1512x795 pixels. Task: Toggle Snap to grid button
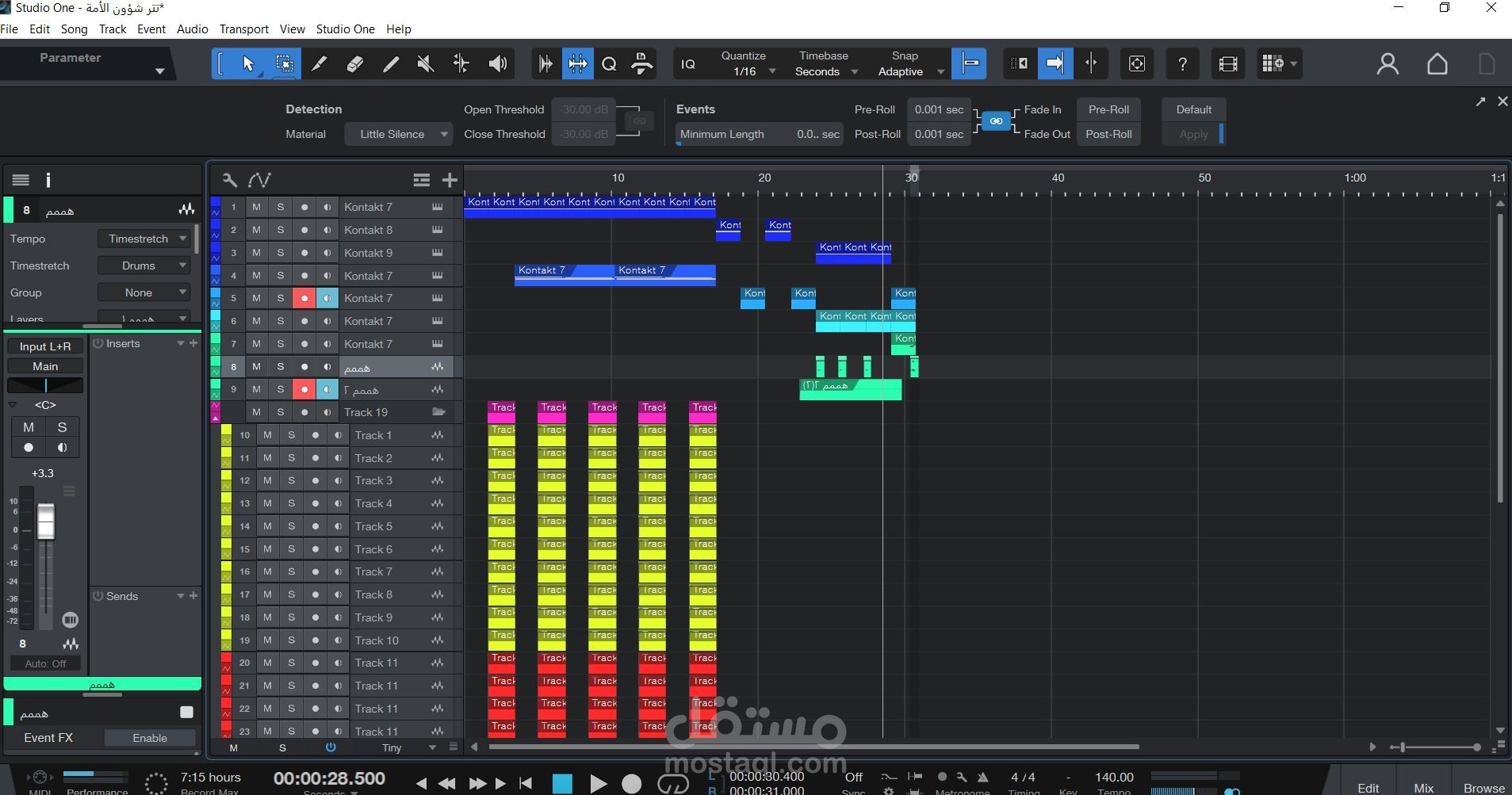click(x=970, y=63)
